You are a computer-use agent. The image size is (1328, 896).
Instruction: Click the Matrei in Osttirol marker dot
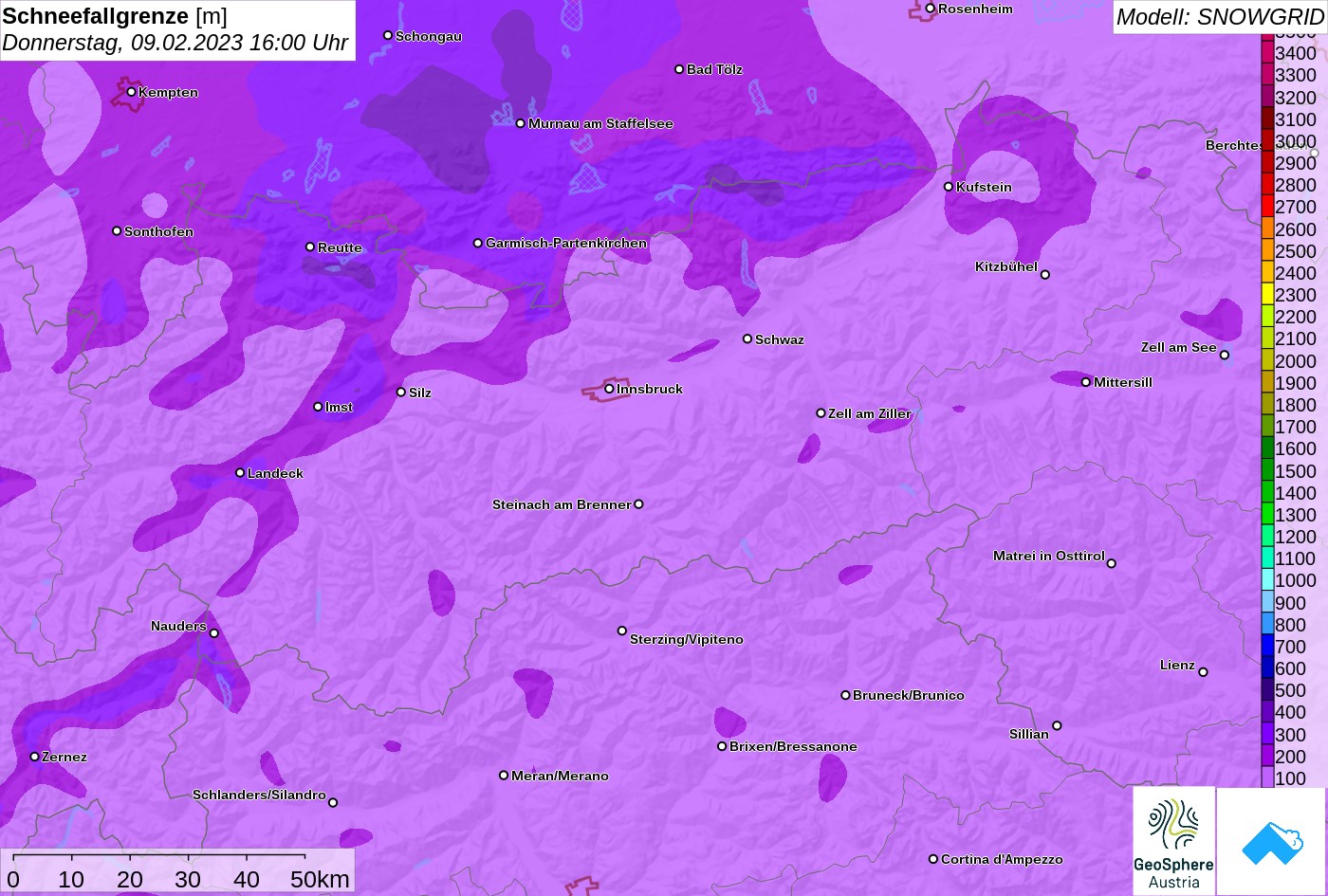(1112, 563)
